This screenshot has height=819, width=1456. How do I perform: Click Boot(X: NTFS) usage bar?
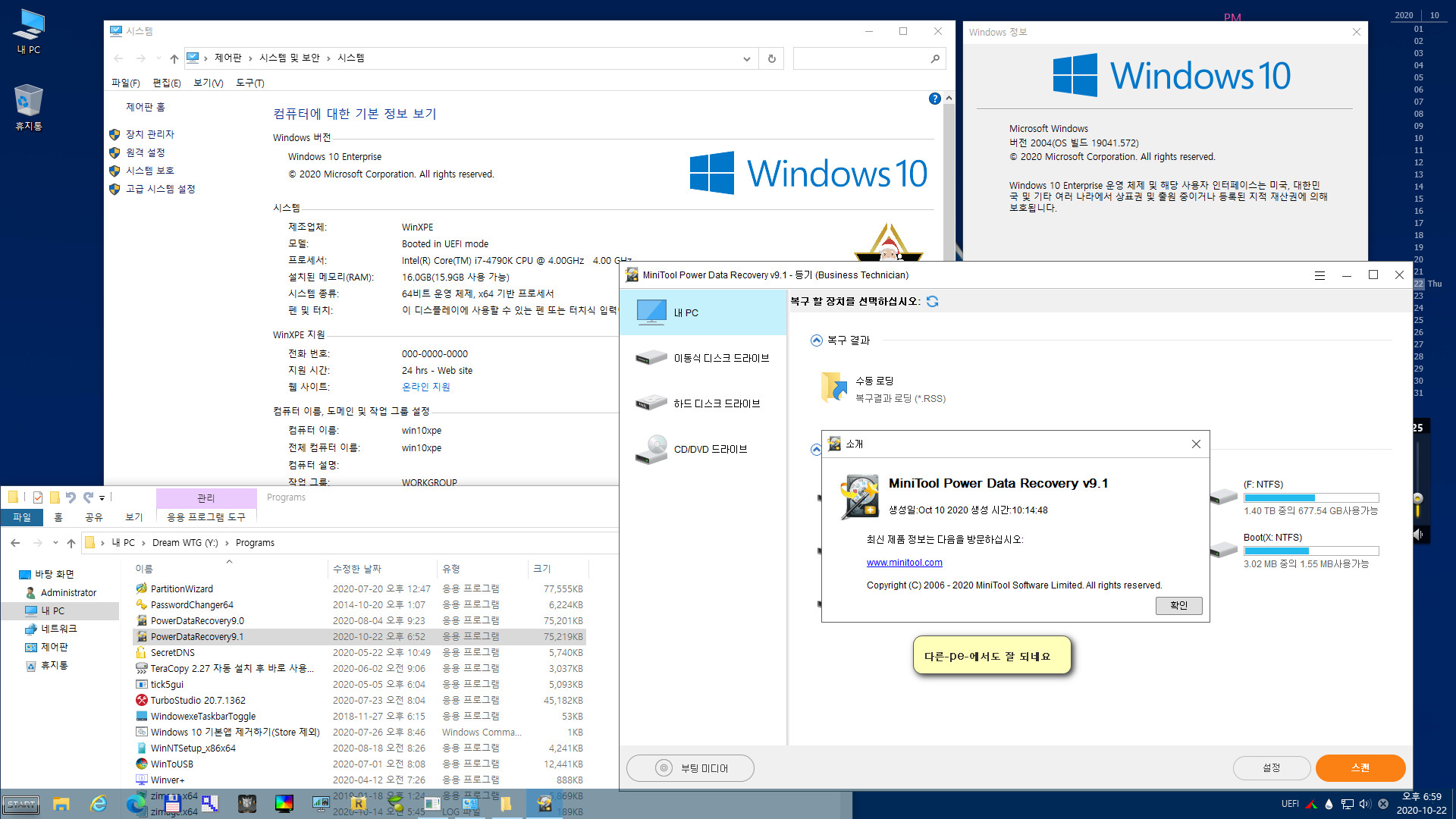pos(1311,551)
